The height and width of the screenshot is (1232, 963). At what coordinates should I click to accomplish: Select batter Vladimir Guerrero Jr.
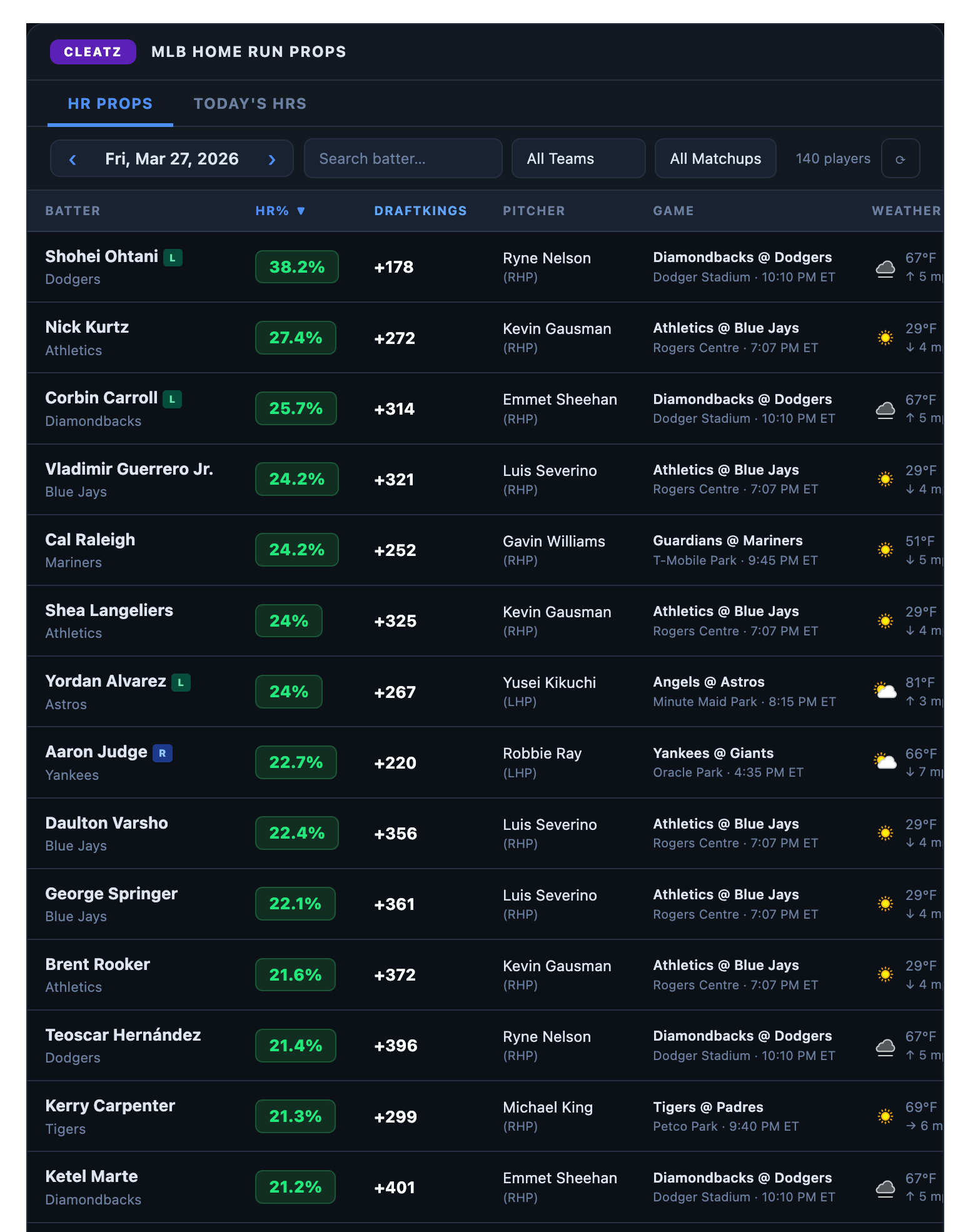point(129,469)
